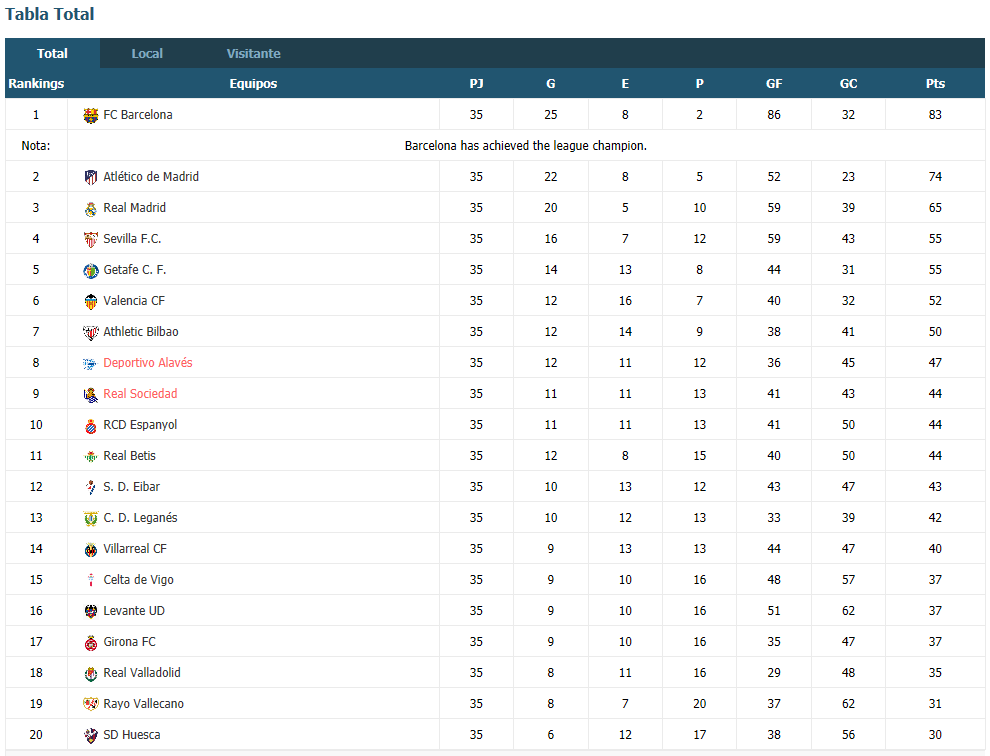Viewport: 990px width, 756px height.
Task: Switch to the Local tab
Action: (x=147, y=54)
